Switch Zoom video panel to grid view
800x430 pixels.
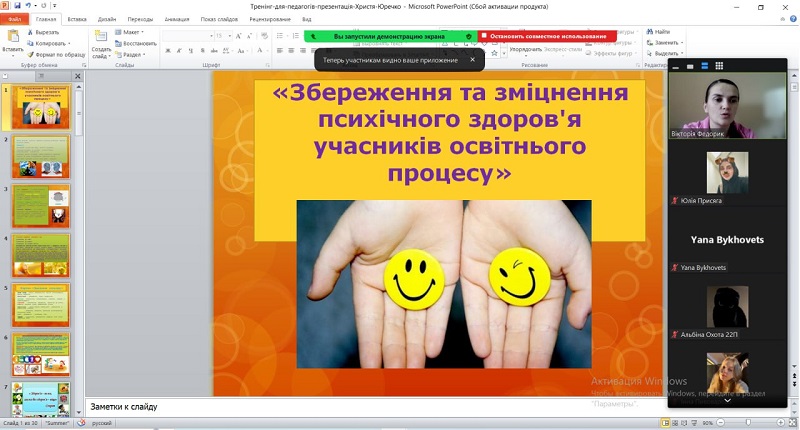[719, 65]
